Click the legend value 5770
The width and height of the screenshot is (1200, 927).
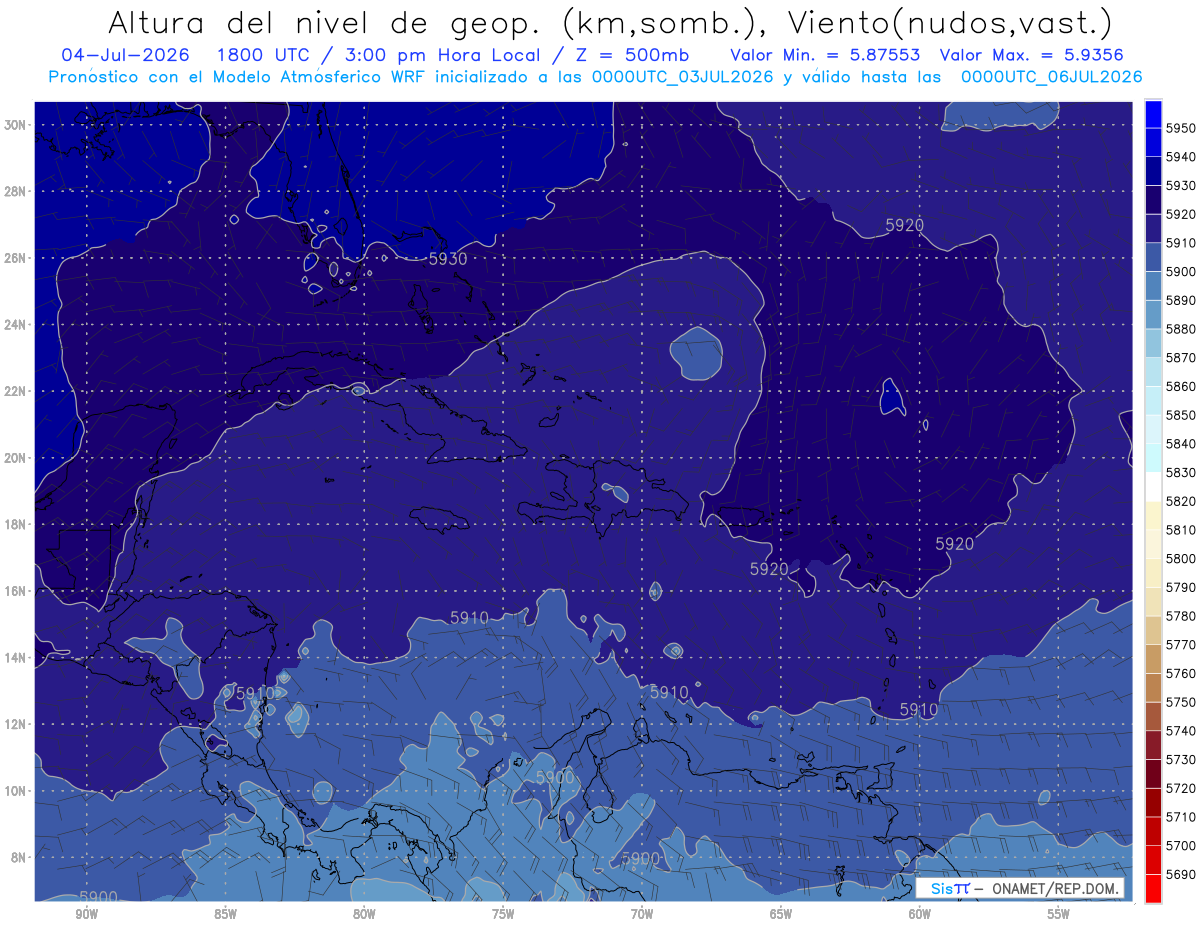click(1181, 645)
